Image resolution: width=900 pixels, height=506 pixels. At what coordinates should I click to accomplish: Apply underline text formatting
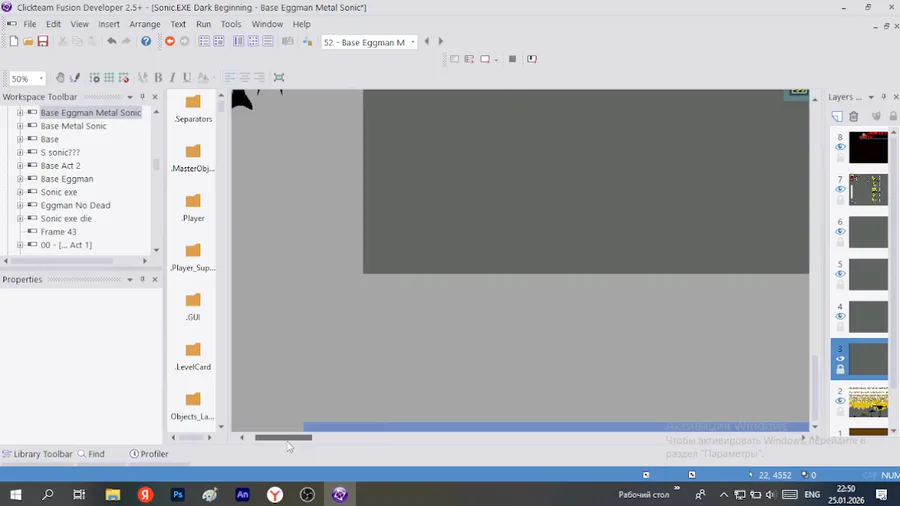[187, 77]
